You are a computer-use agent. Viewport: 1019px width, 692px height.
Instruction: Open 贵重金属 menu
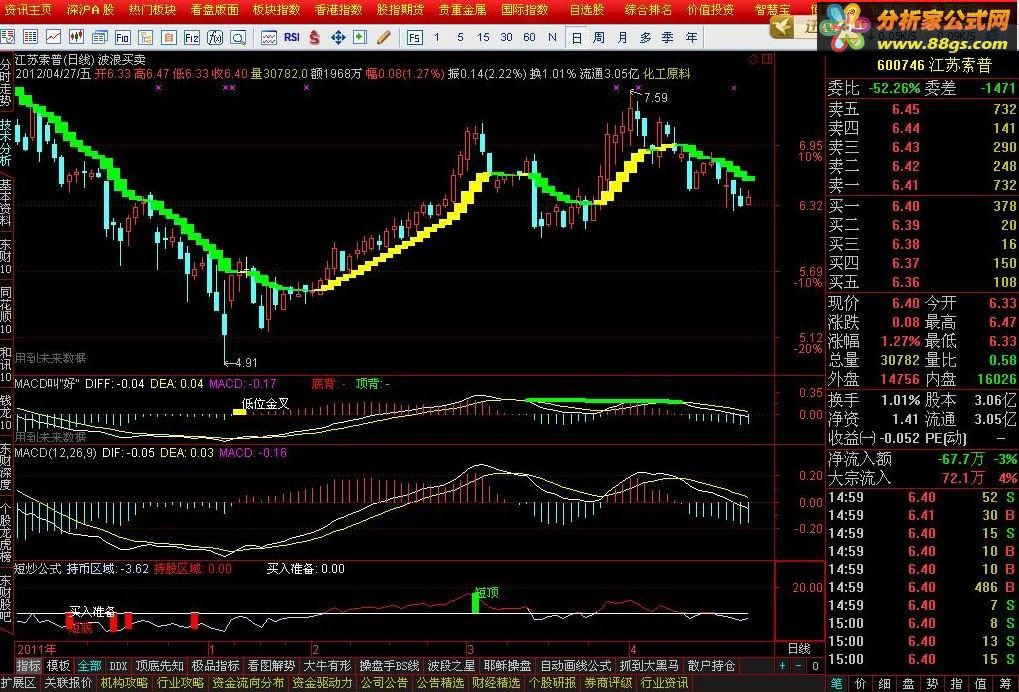[x=463, y=10]
